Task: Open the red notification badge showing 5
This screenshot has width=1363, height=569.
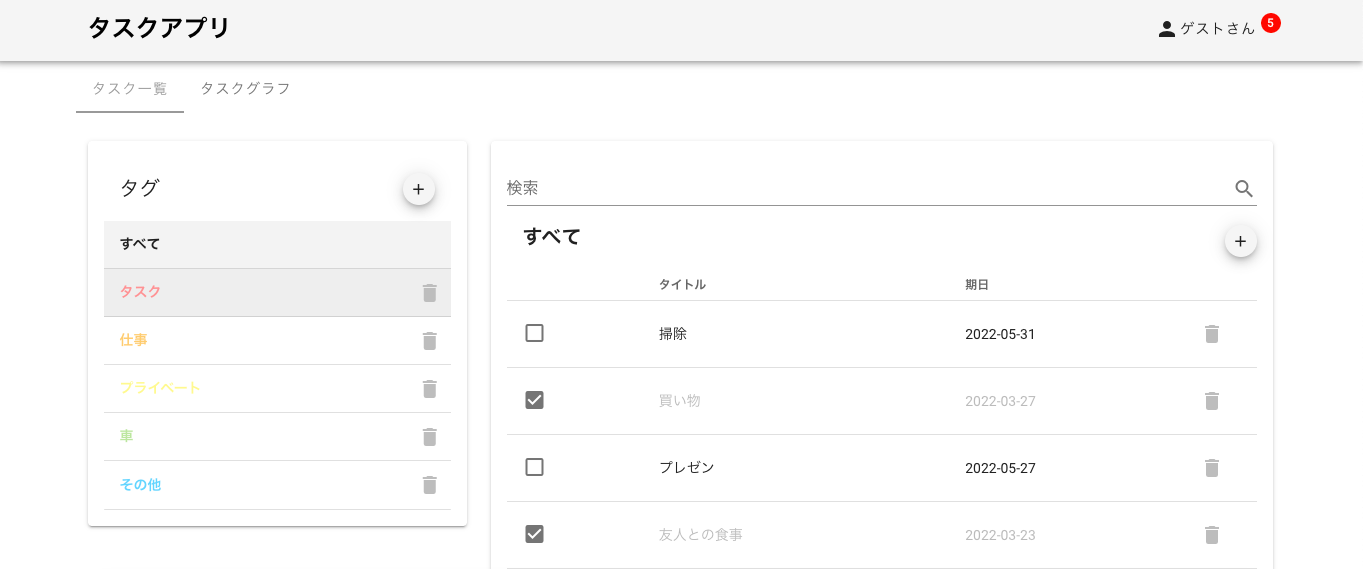Action: (1270, 23)
